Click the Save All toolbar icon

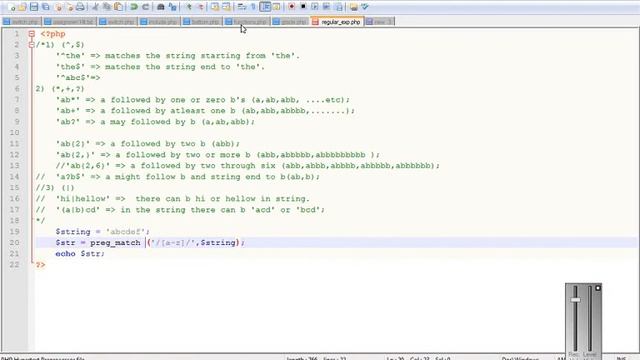click(46, 7)
